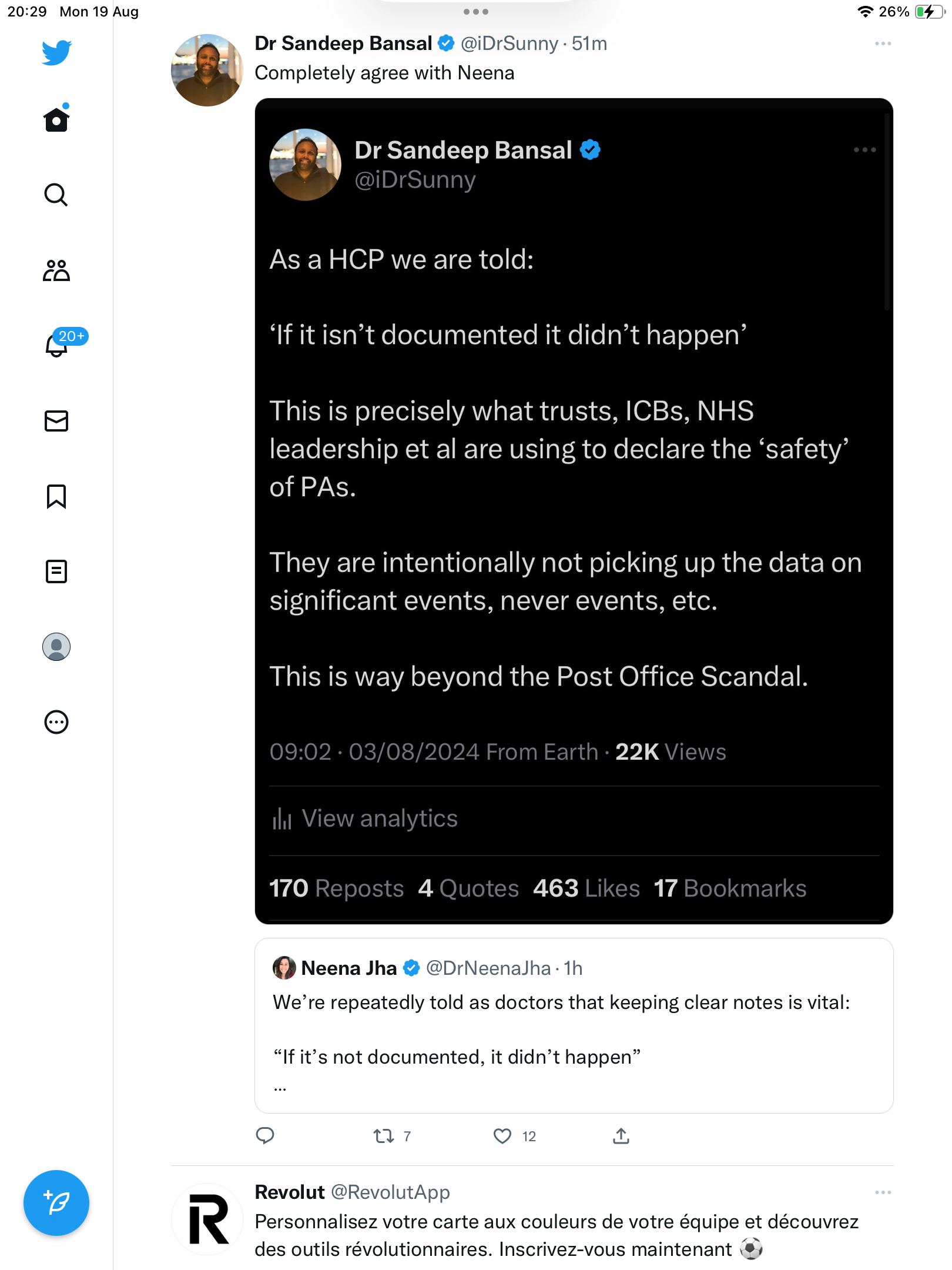Open Profile avatar icon in sidebar
This screenshot has width=952, height=1270.
pyautogui.click(x=56, y=647)
